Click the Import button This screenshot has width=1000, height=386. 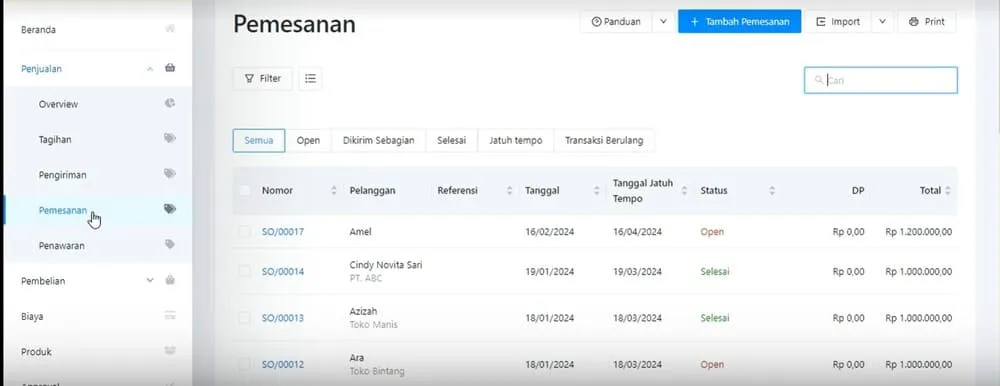(x=837, y=22)
